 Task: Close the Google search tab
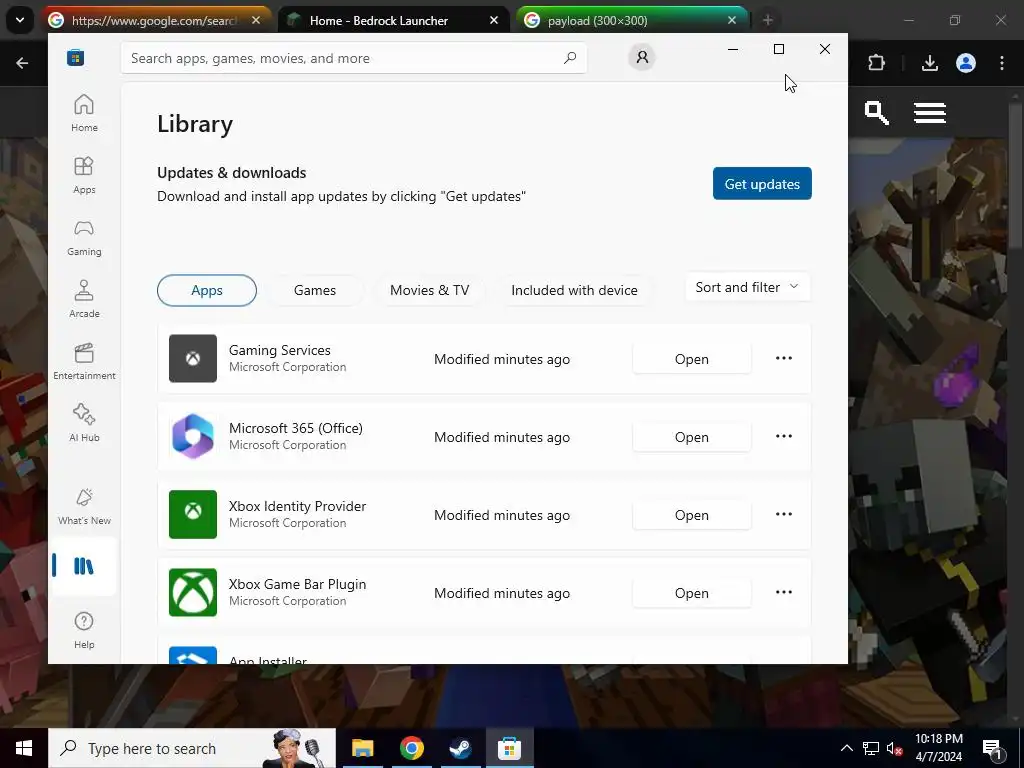(256, 20)
